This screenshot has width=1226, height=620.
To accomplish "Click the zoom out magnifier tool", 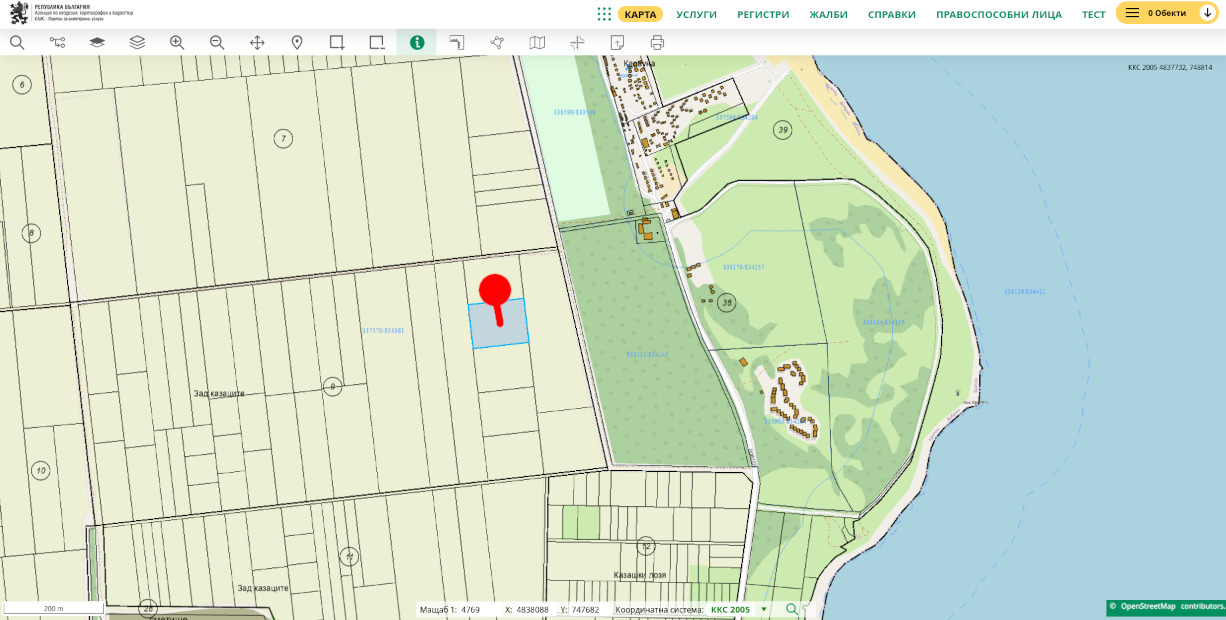I will [x=217, y=42].
